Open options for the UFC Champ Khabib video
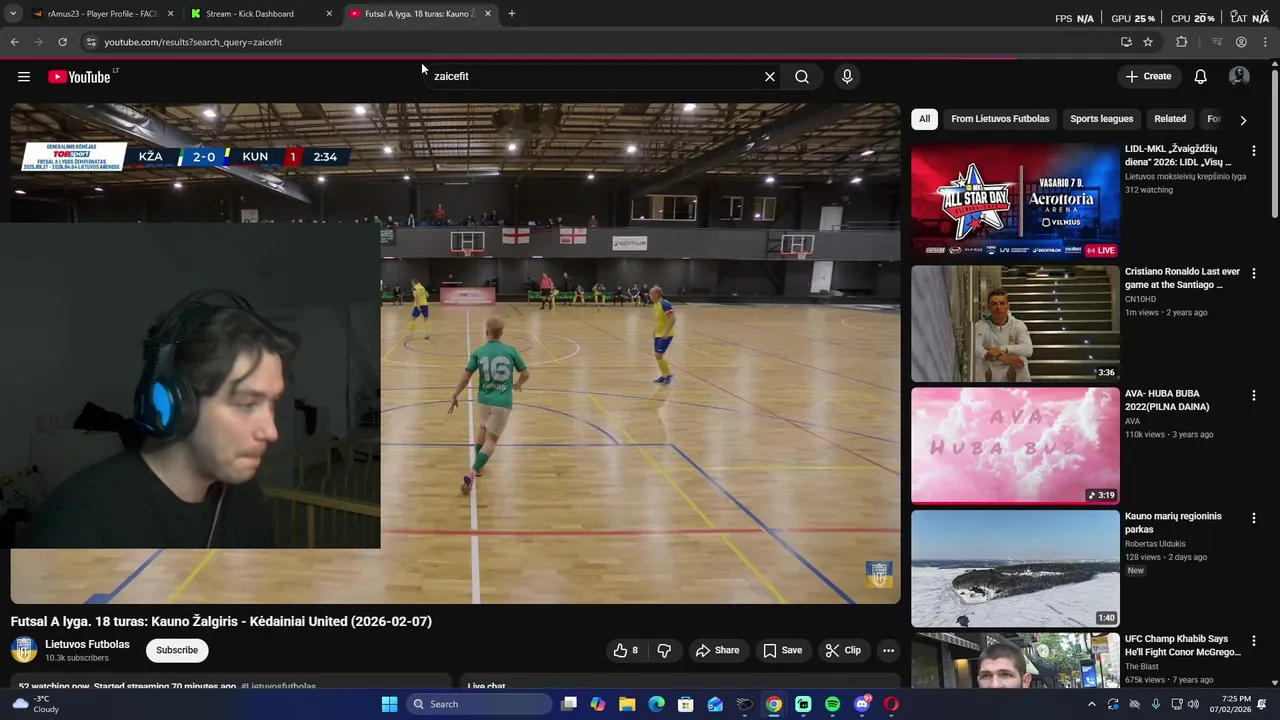Image resolution: width=1280 pixels, height=720 pixels. click(x=1254, y=640)
